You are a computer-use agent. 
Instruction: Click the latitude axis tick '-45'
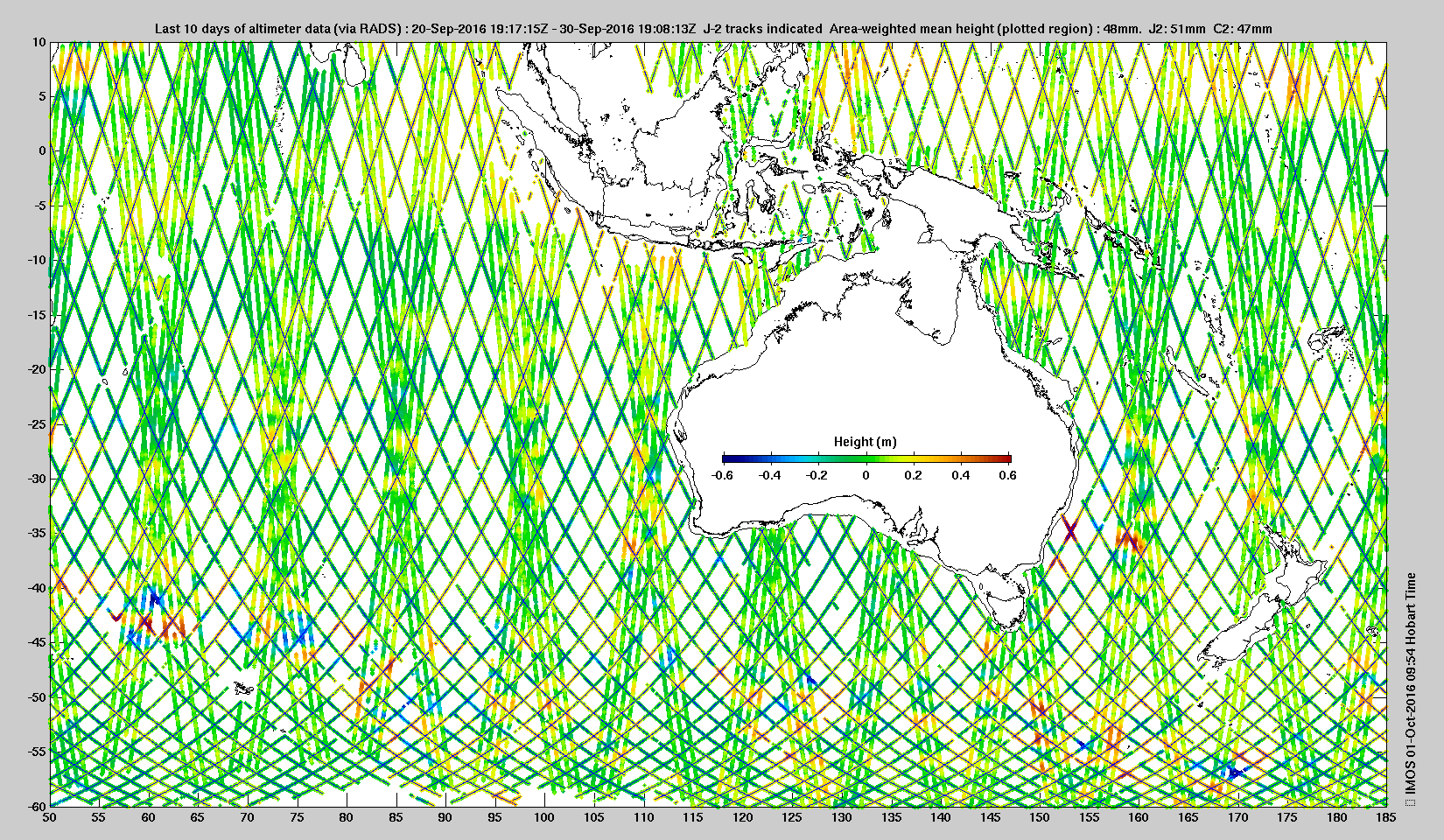[36, 642]
